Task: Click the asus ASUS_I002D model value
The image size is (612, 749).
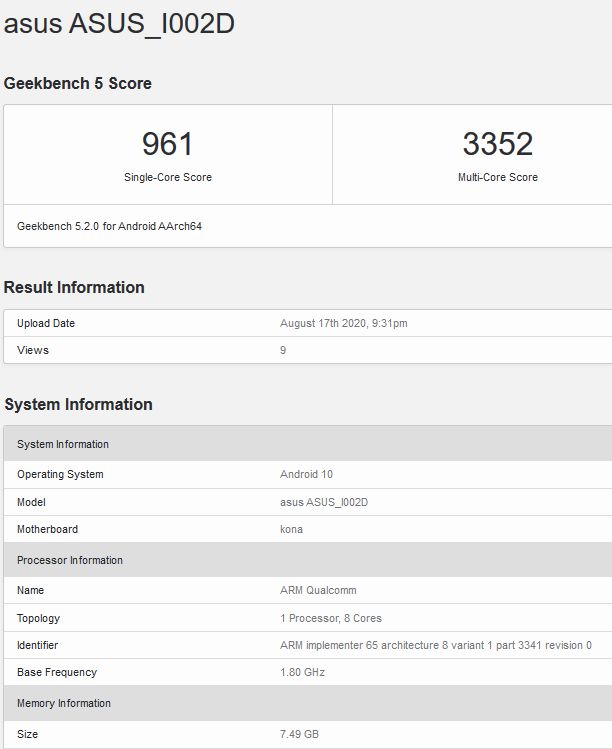Action: pyautogui.click(x=324, y=502)
